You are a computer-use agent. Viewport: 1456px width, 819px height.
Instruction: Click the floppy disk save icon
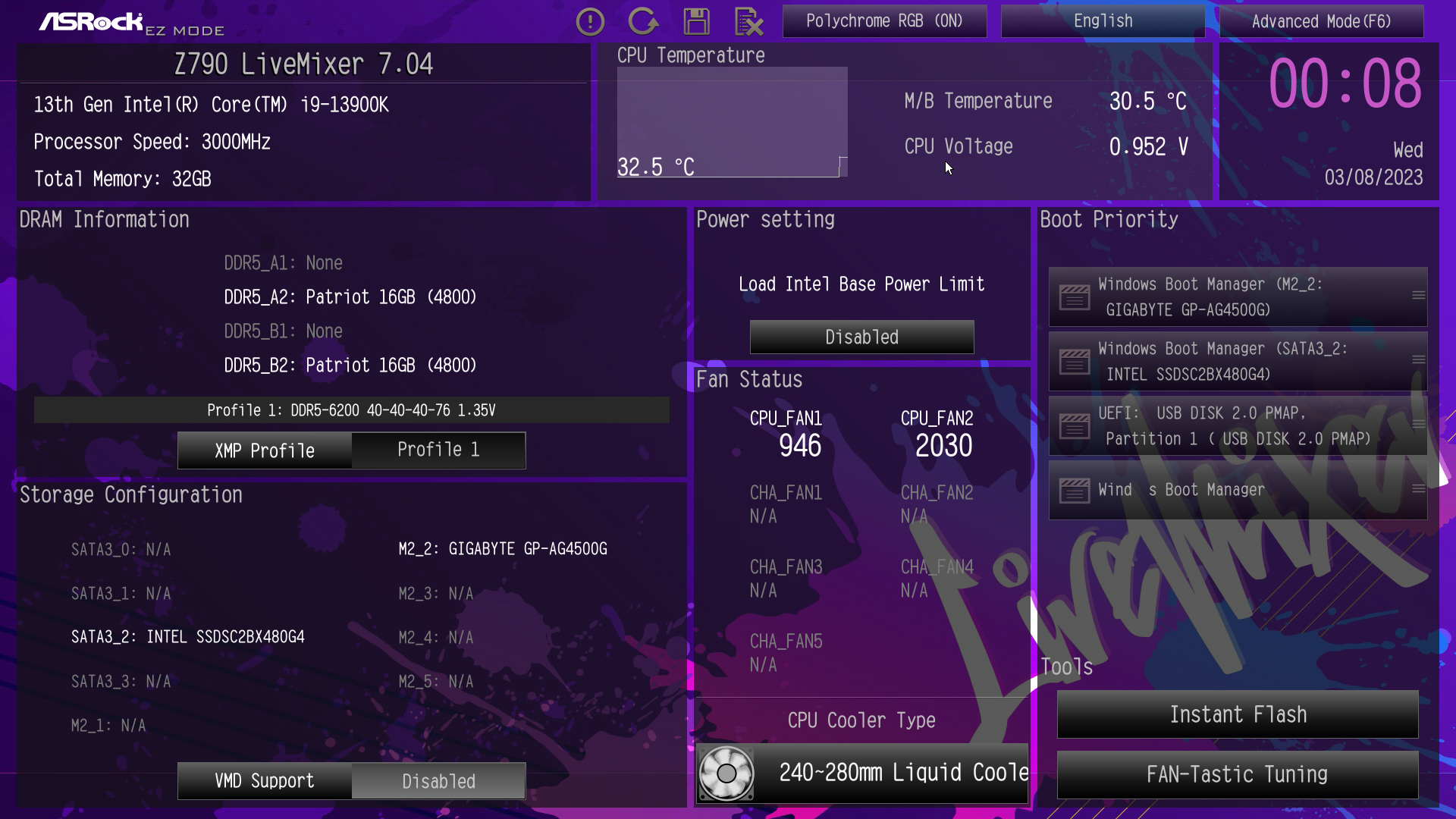click(x=696, y=22)
